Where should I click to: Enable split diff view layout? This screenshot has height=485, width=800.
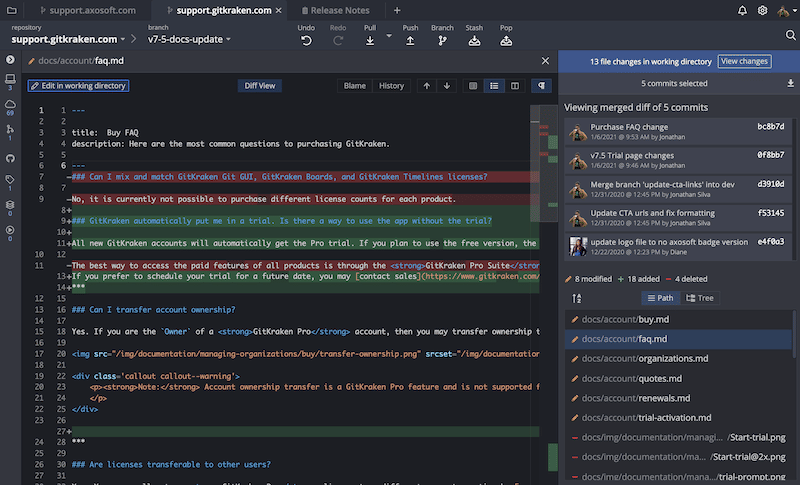(x=515, y=86)
